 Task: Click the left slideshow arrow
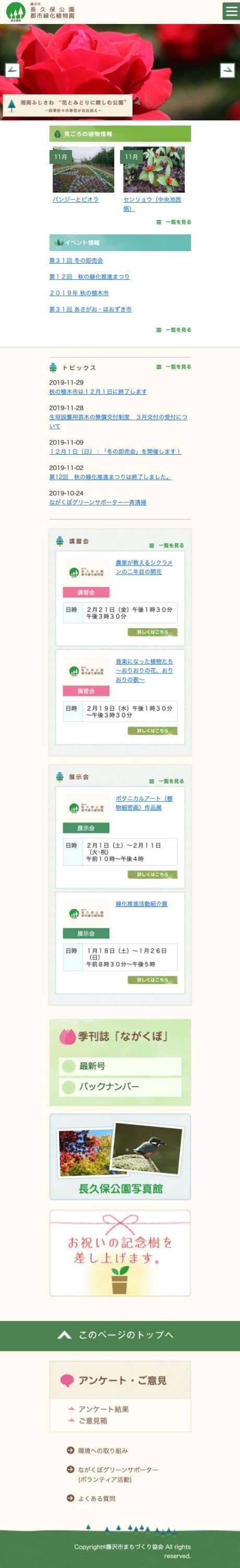pyautogui.click(x=12, y=70)
